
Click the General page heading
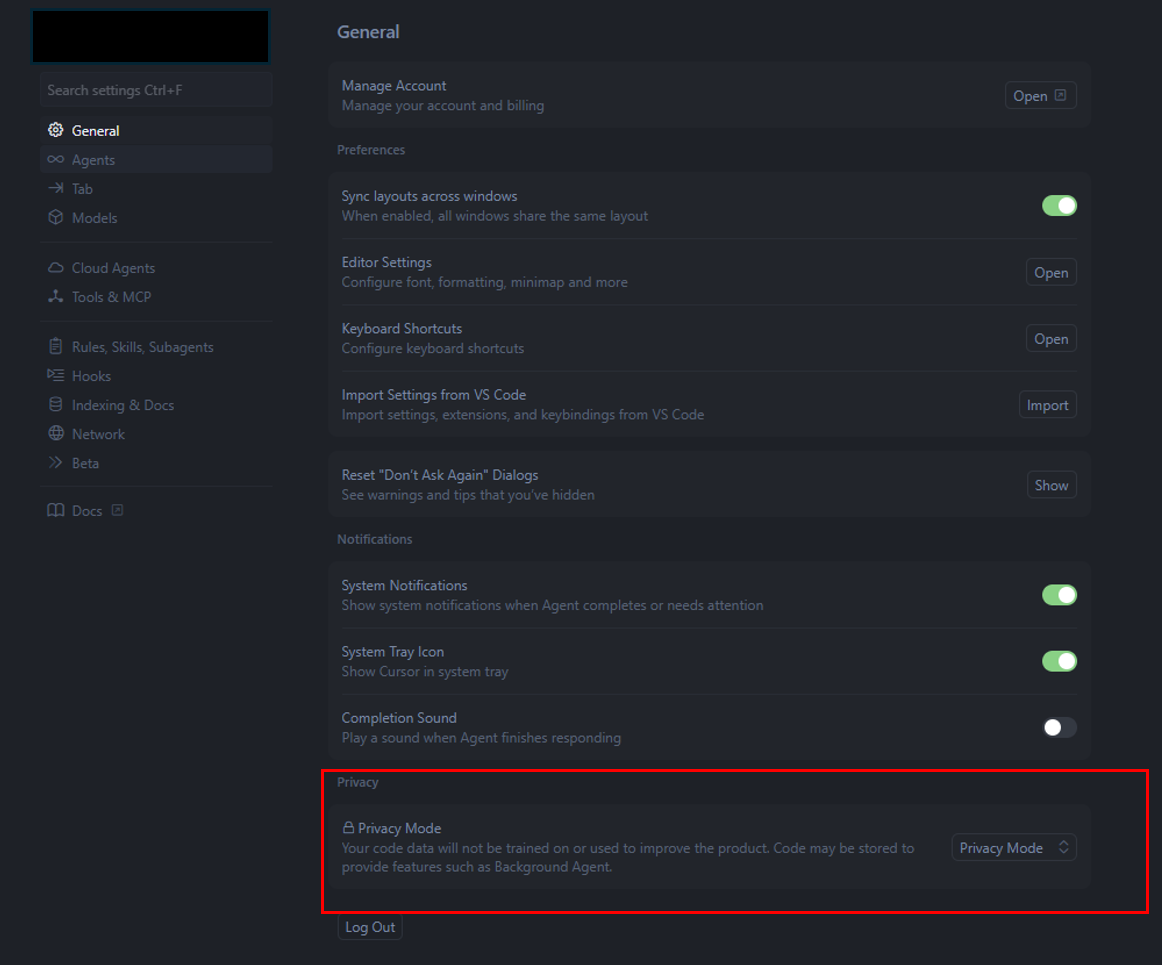(368, 32)
